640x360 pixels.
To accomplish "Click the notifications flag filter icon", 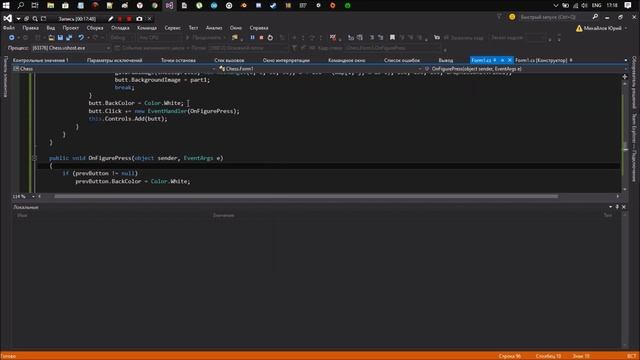I will 499,17.
